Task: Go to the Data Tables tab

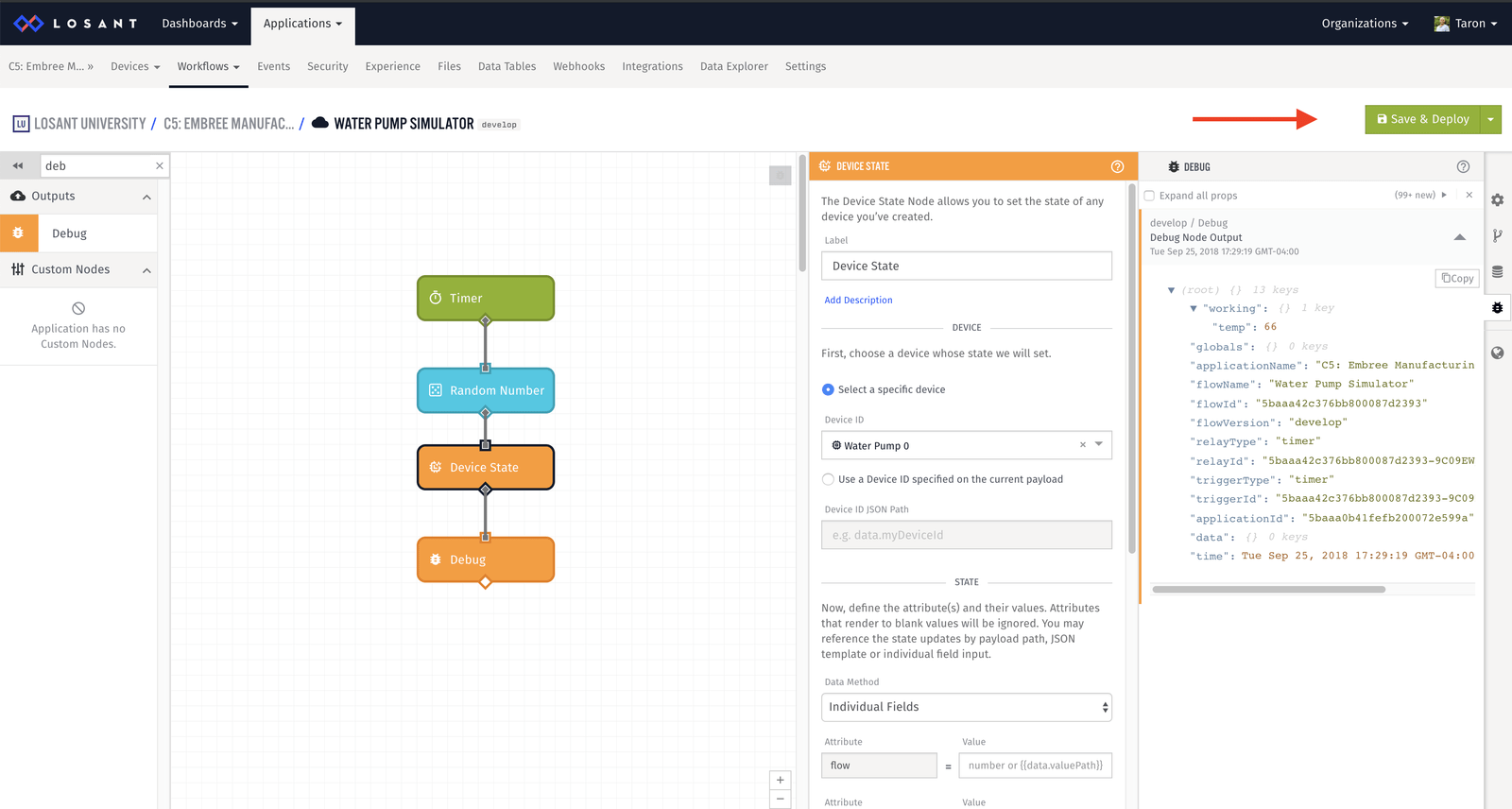Action: 507,66
